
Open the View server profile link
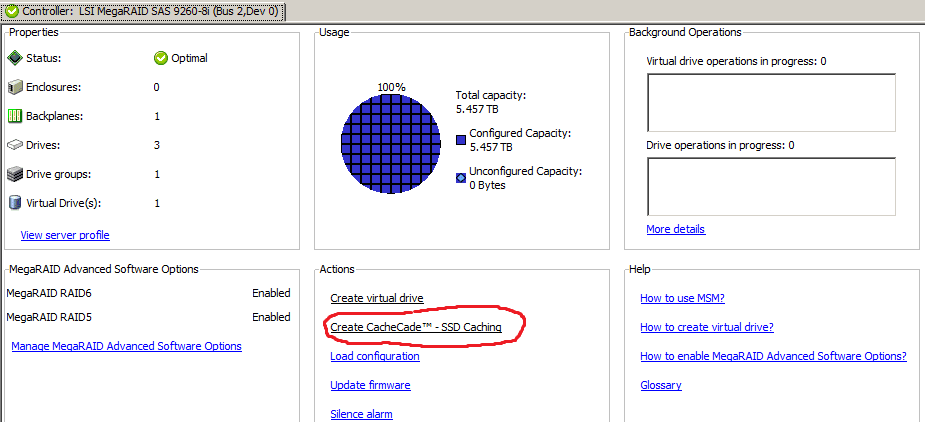(x=65, y=235)
